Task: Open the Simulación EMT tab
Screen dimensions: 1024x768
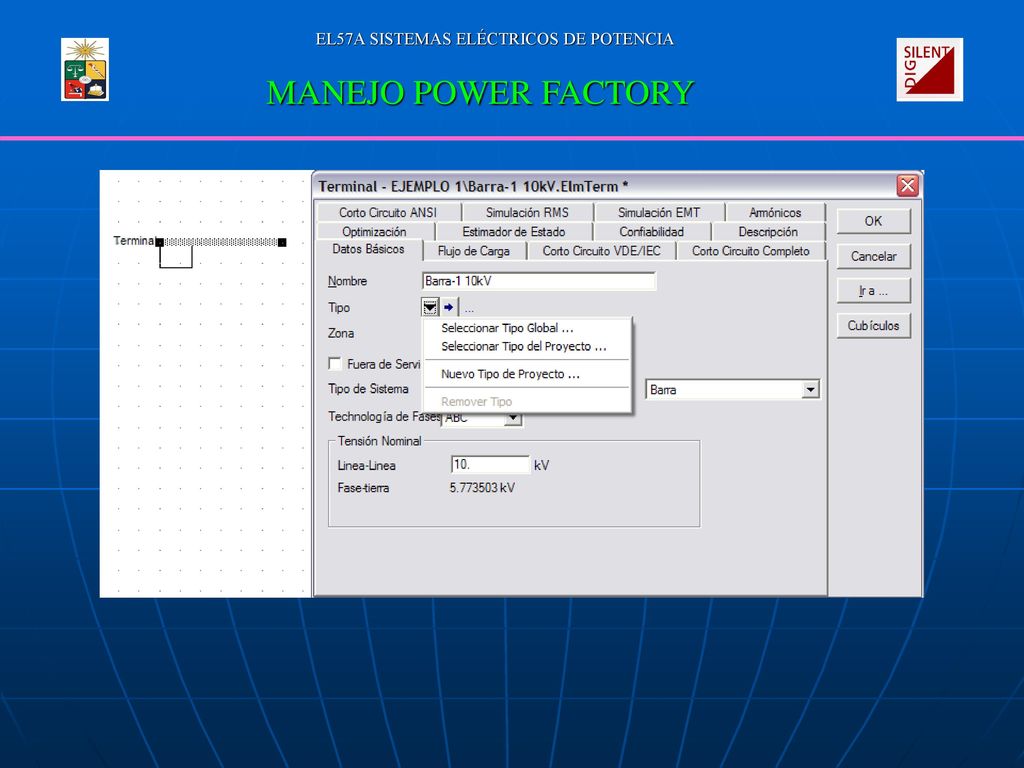Action: pyautogui.click(x=659, y=212)
